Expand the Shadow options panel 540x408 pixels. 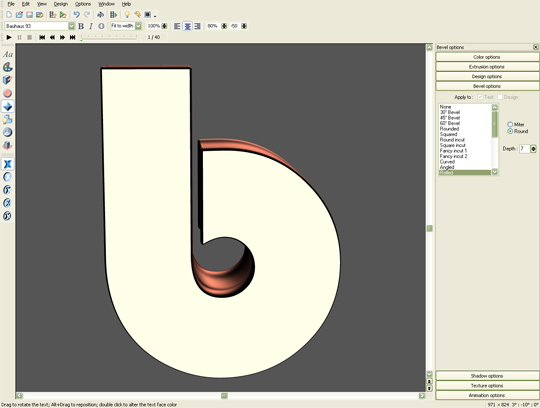pos(487,376)
